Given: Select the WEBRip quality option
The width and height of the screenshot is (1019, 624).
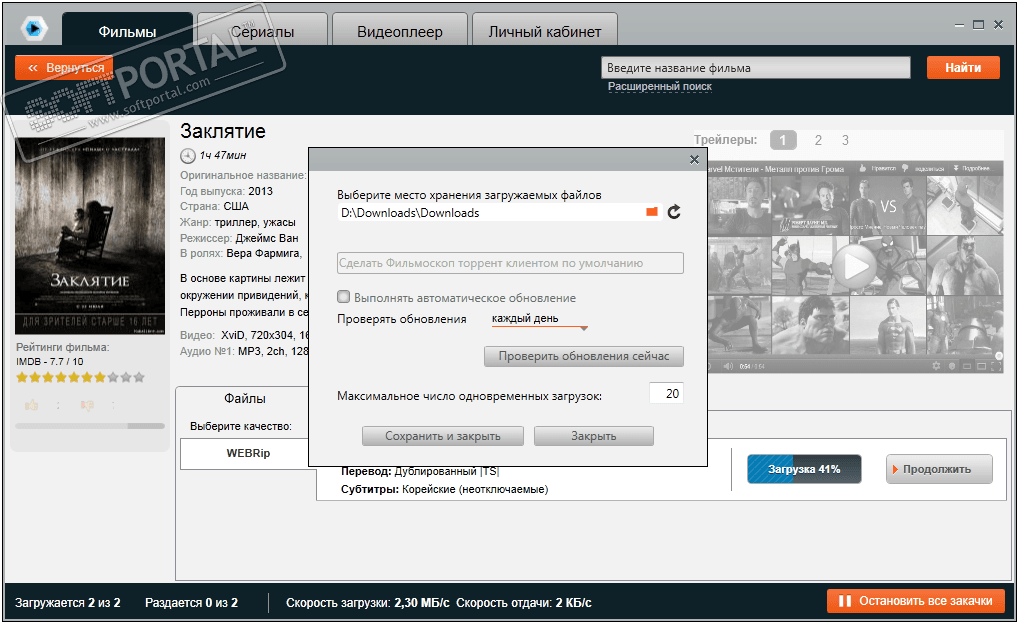Looking at the screenshot, I should [248, 453].
